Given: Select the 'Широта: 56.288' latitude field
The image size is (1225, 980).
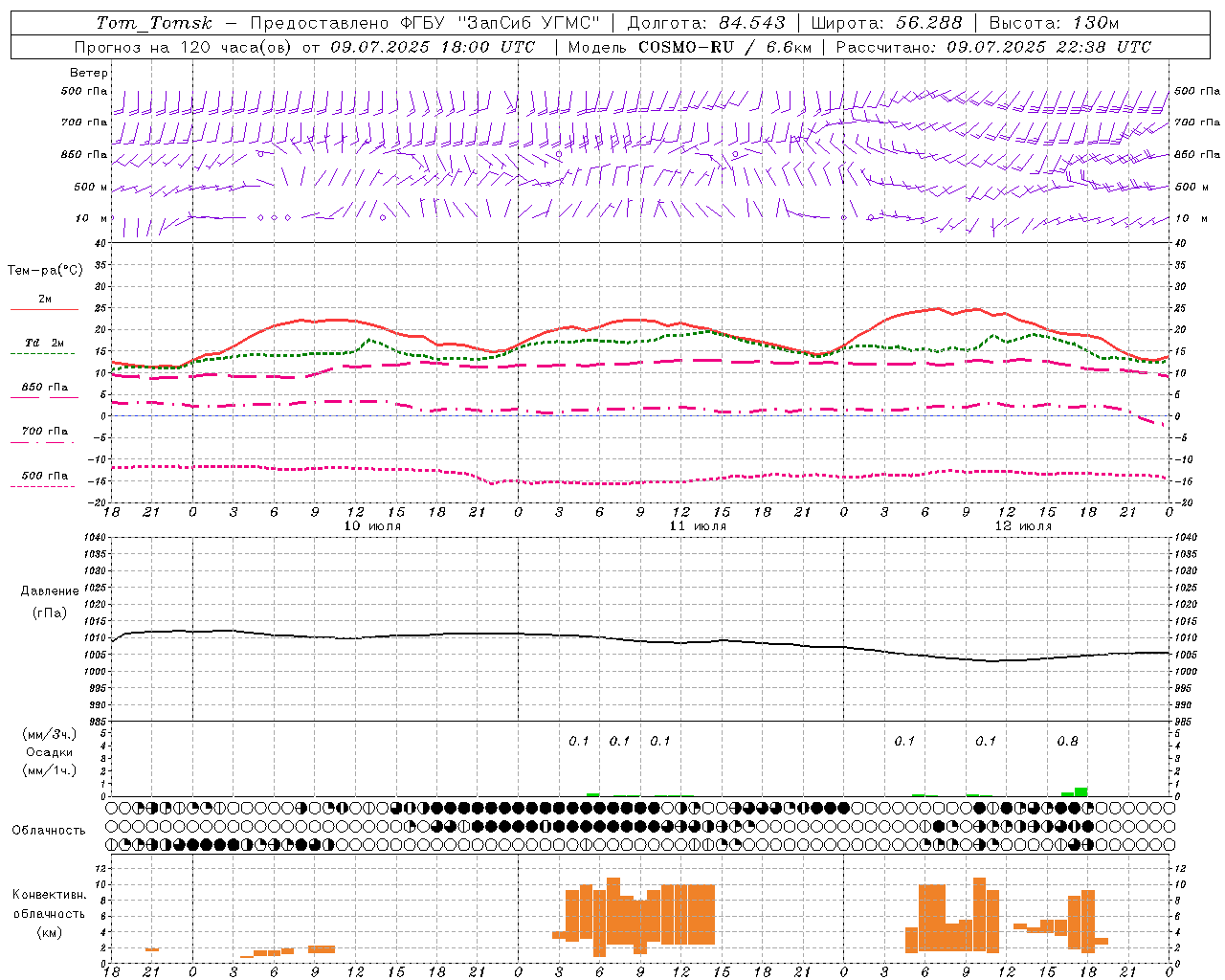Looking at the screenshot, I should tap(886, 23).
